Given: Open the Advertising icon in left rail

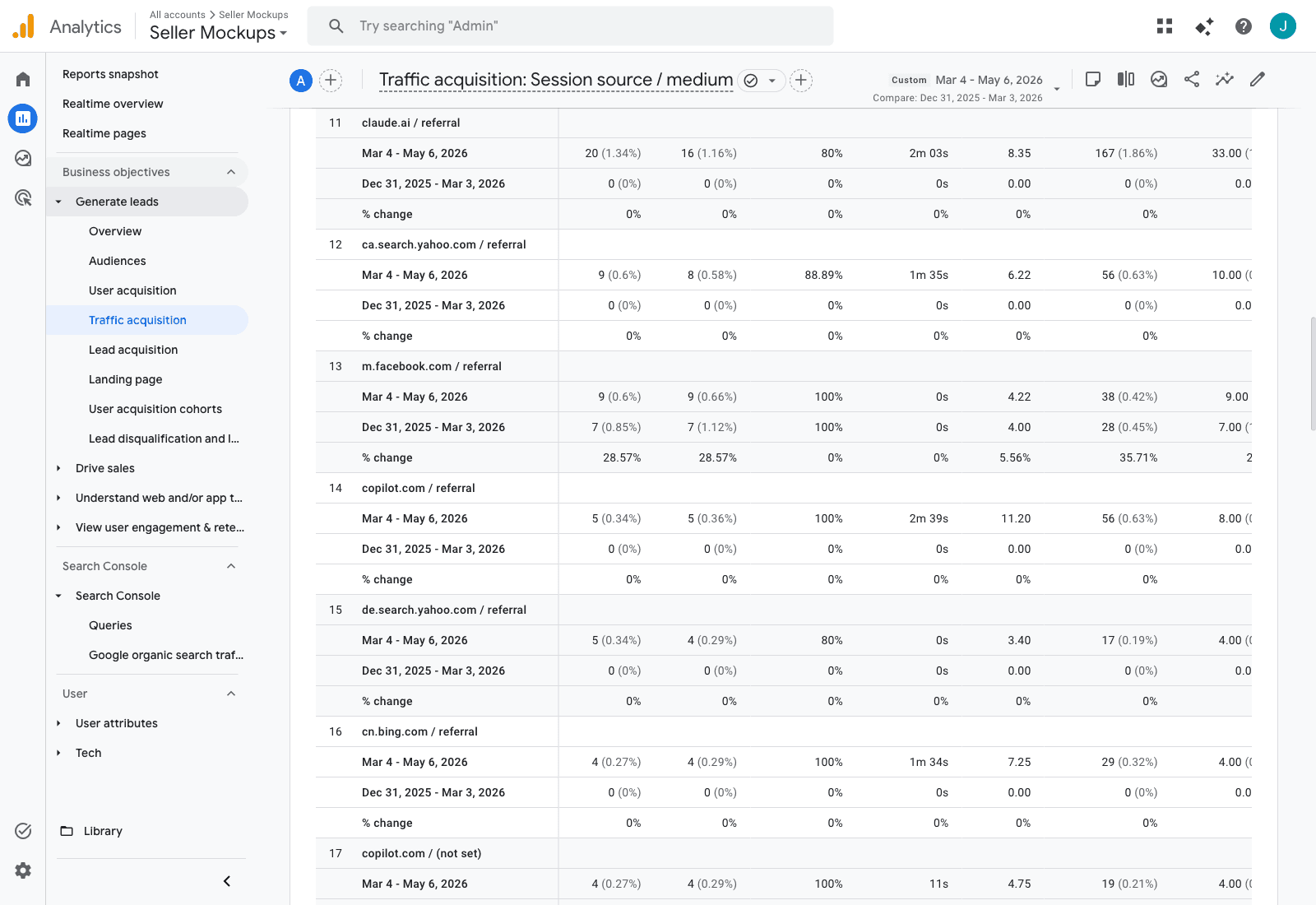Looking at the screenshot, I should 23,197.
